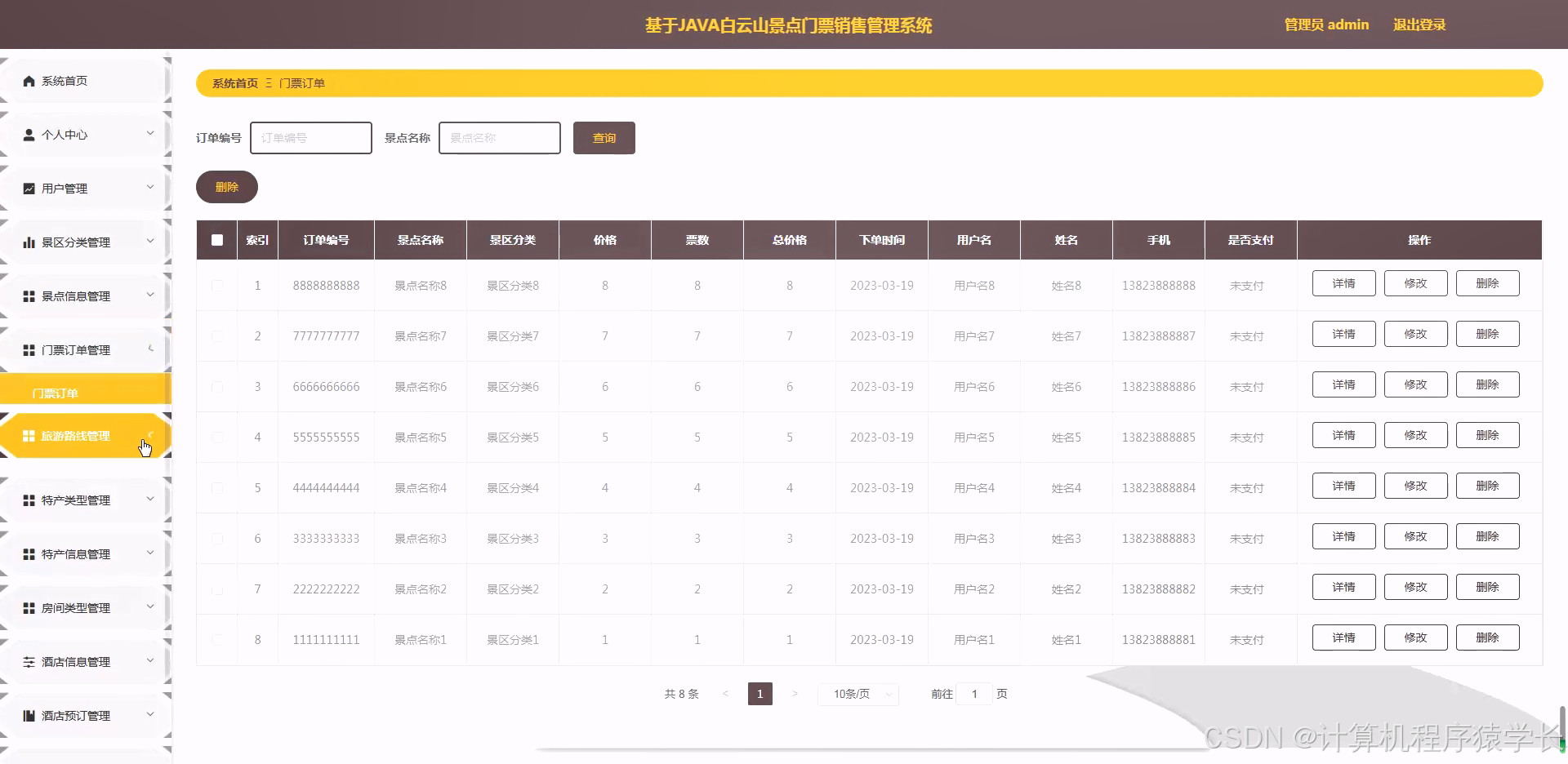The width and height of the screenshot is (1568, 764).
Task: Check the row with order 5555555555
Action: (x=217, y=438)
